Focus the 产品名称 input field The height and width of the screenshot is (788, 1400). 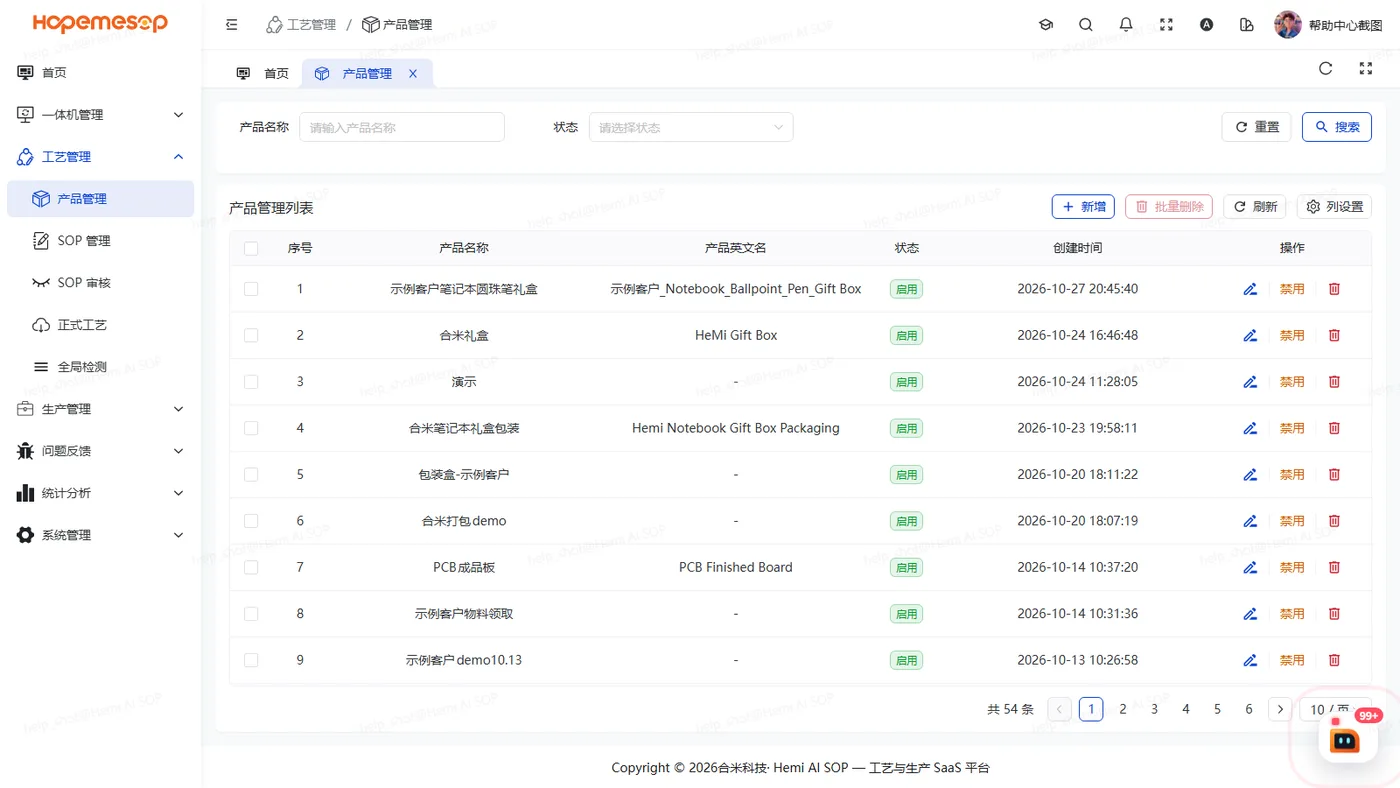pos(402,127)
